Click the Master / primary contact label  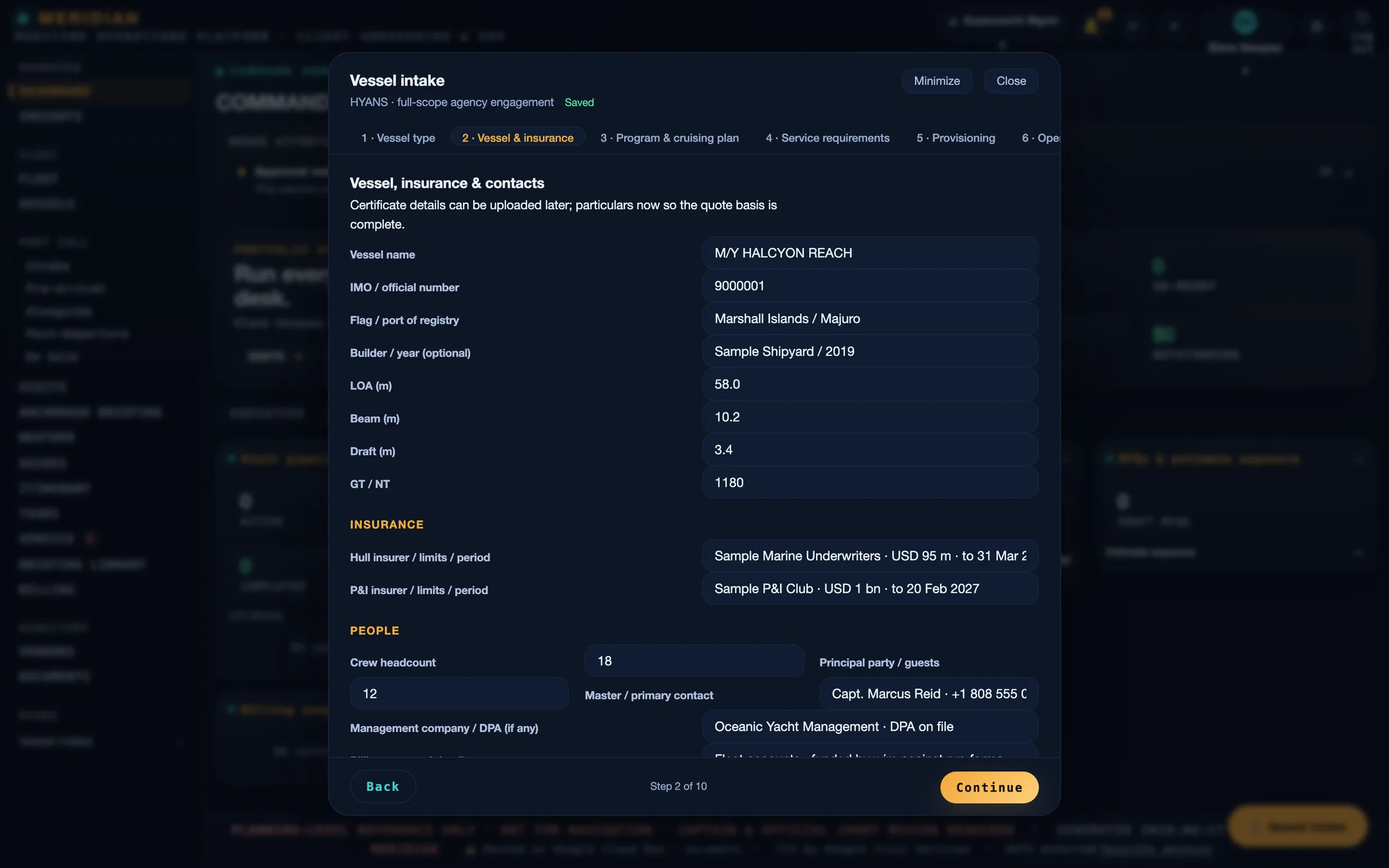click(649, 695)
